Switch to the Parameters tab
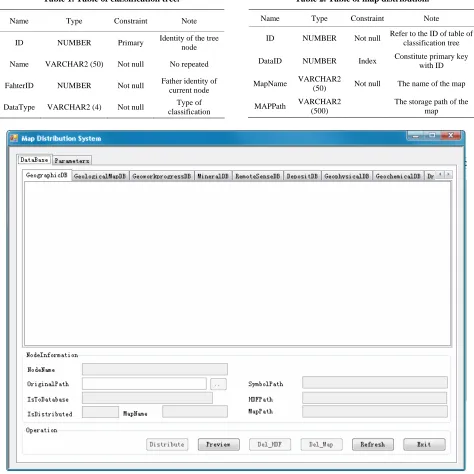Image resolution: width=474 pixels, height=474 pixels. pos(72,161)
